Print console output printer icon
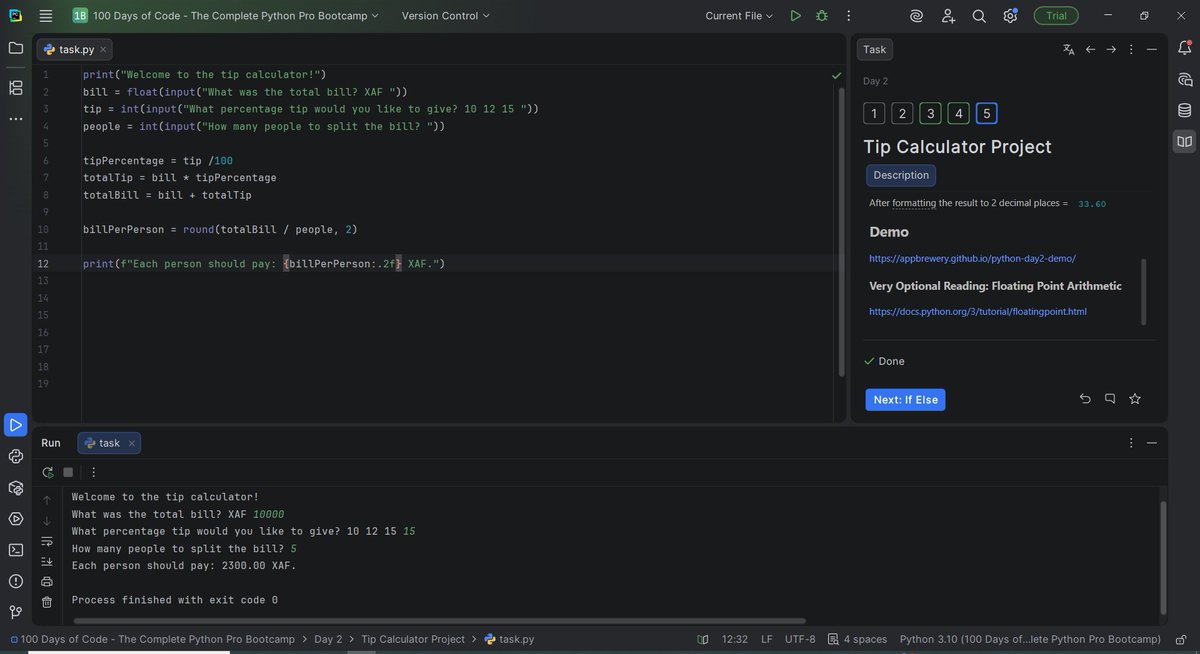1200x654 pixels. click(x=47, y=581)
